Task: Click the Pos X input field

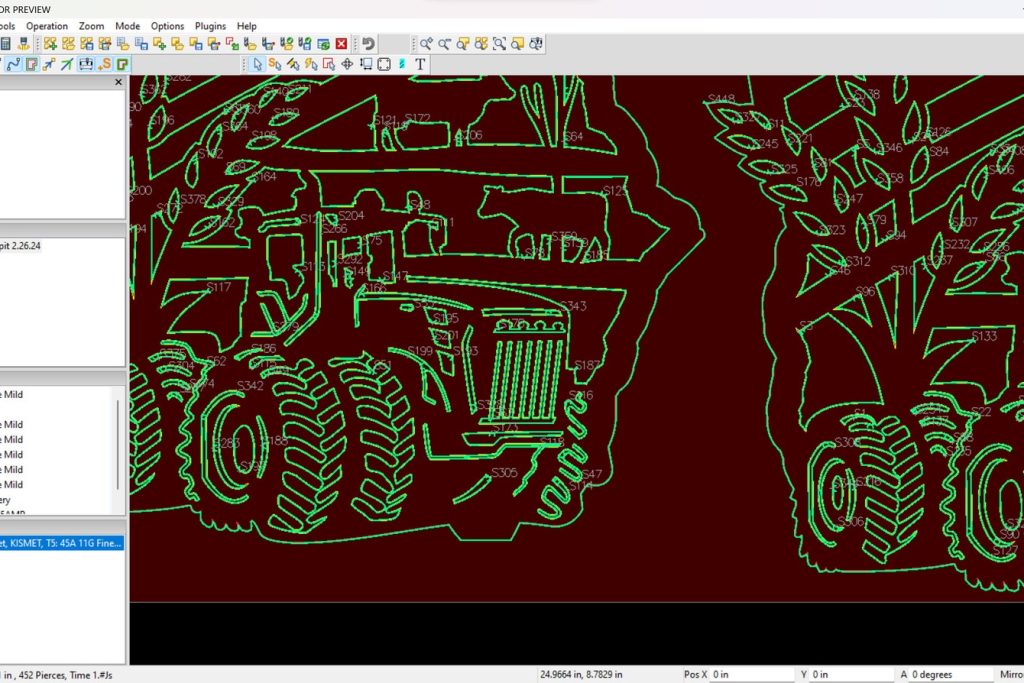Action: [751, 675]
